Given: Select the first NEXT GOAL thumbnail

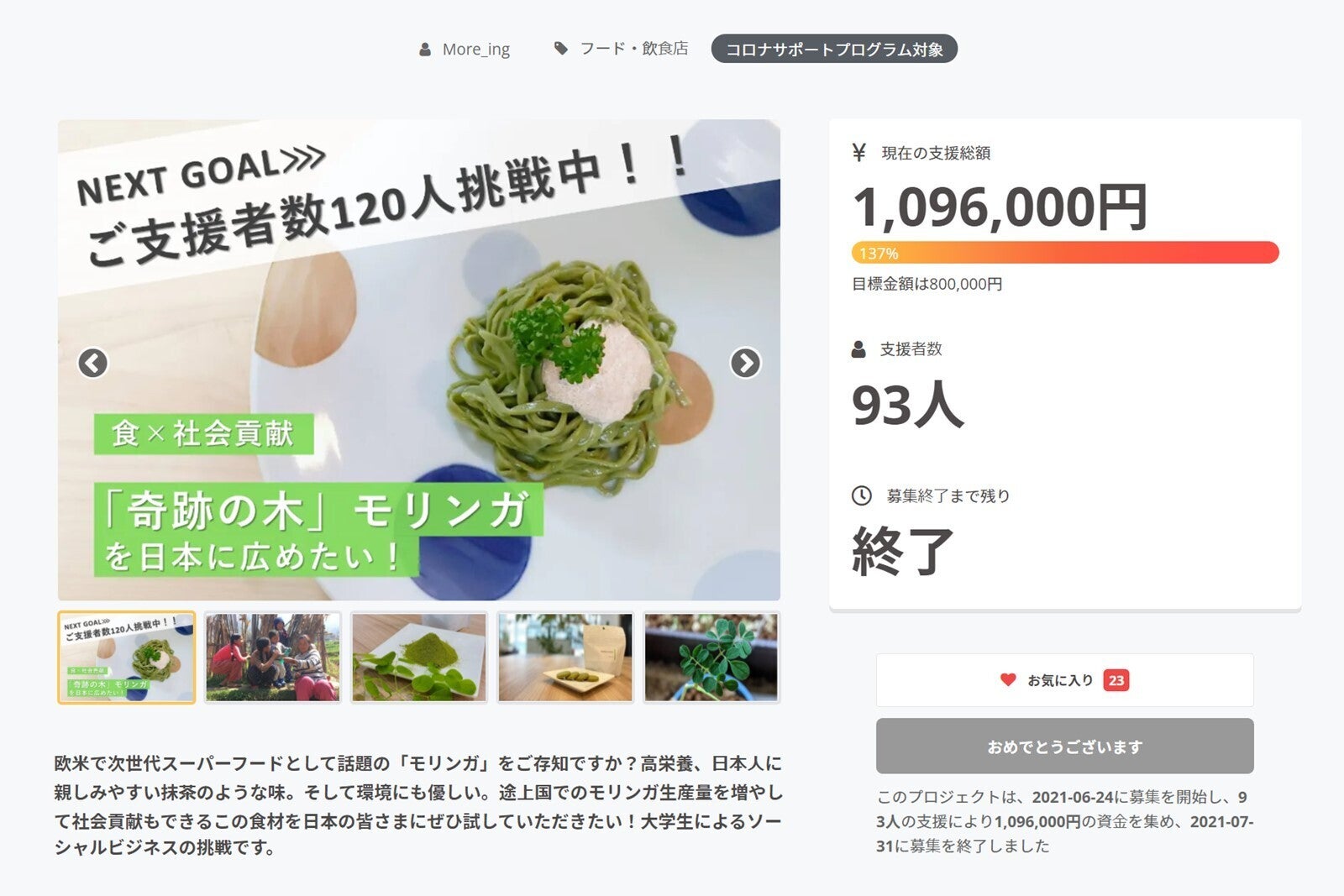Looking at the screenshot, I should [127, 658].
